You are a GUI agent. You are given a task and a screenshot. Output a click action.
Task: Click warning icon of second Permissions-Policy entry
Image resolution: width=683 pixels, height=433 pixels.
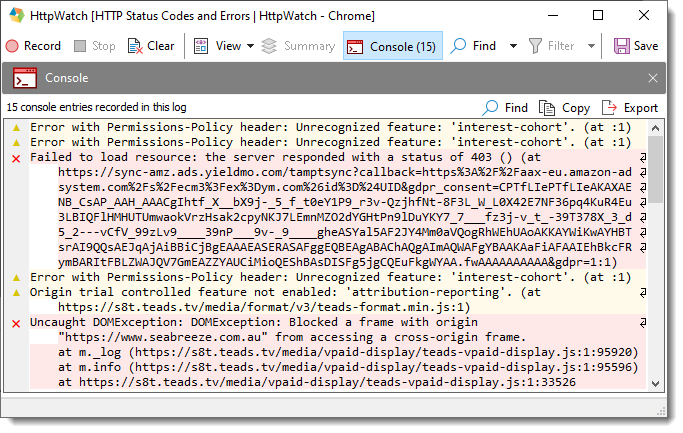click(17, 142)
